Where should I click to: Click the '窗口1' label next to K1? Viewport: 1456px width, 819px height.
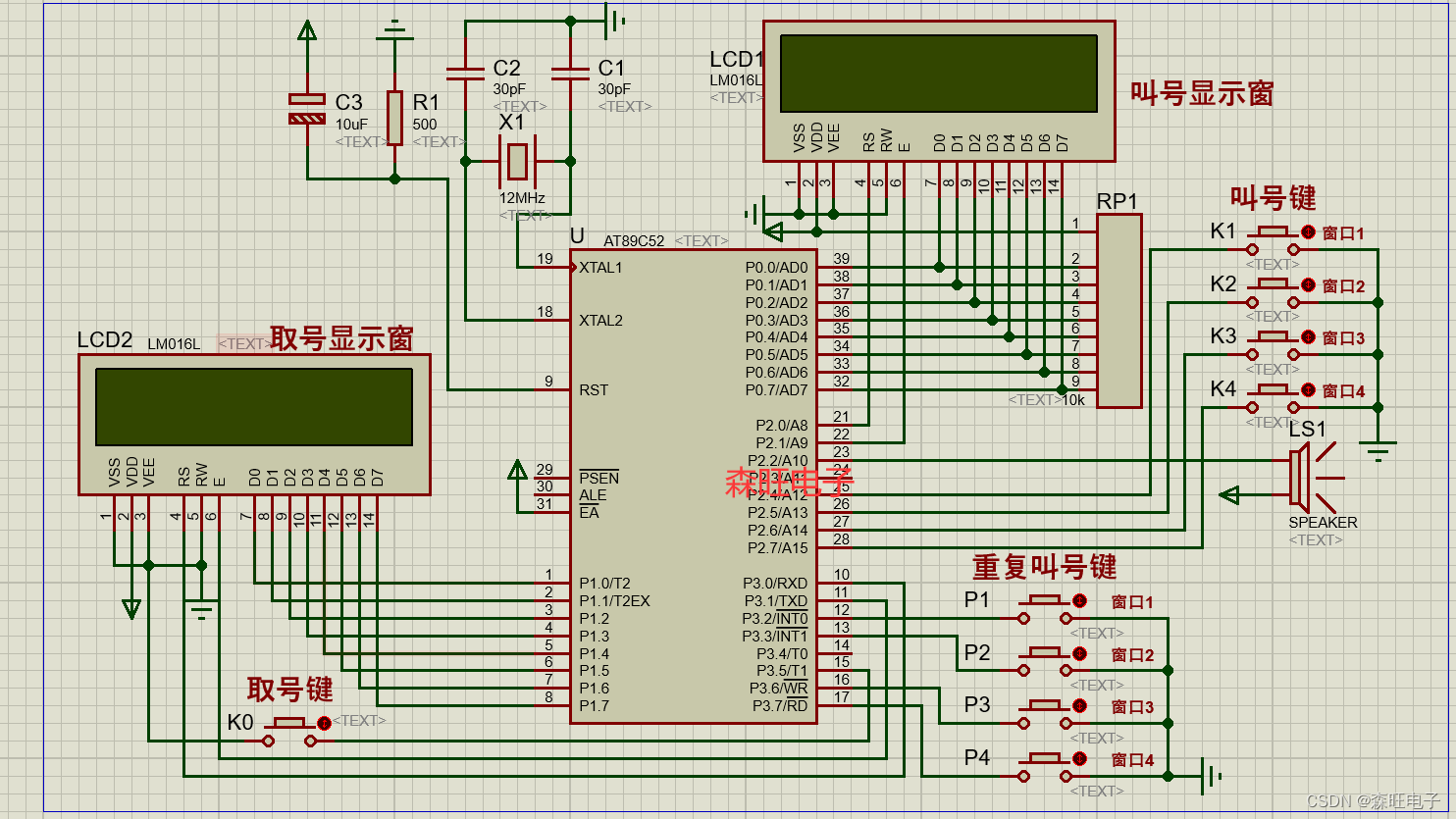coord(1343,233)
